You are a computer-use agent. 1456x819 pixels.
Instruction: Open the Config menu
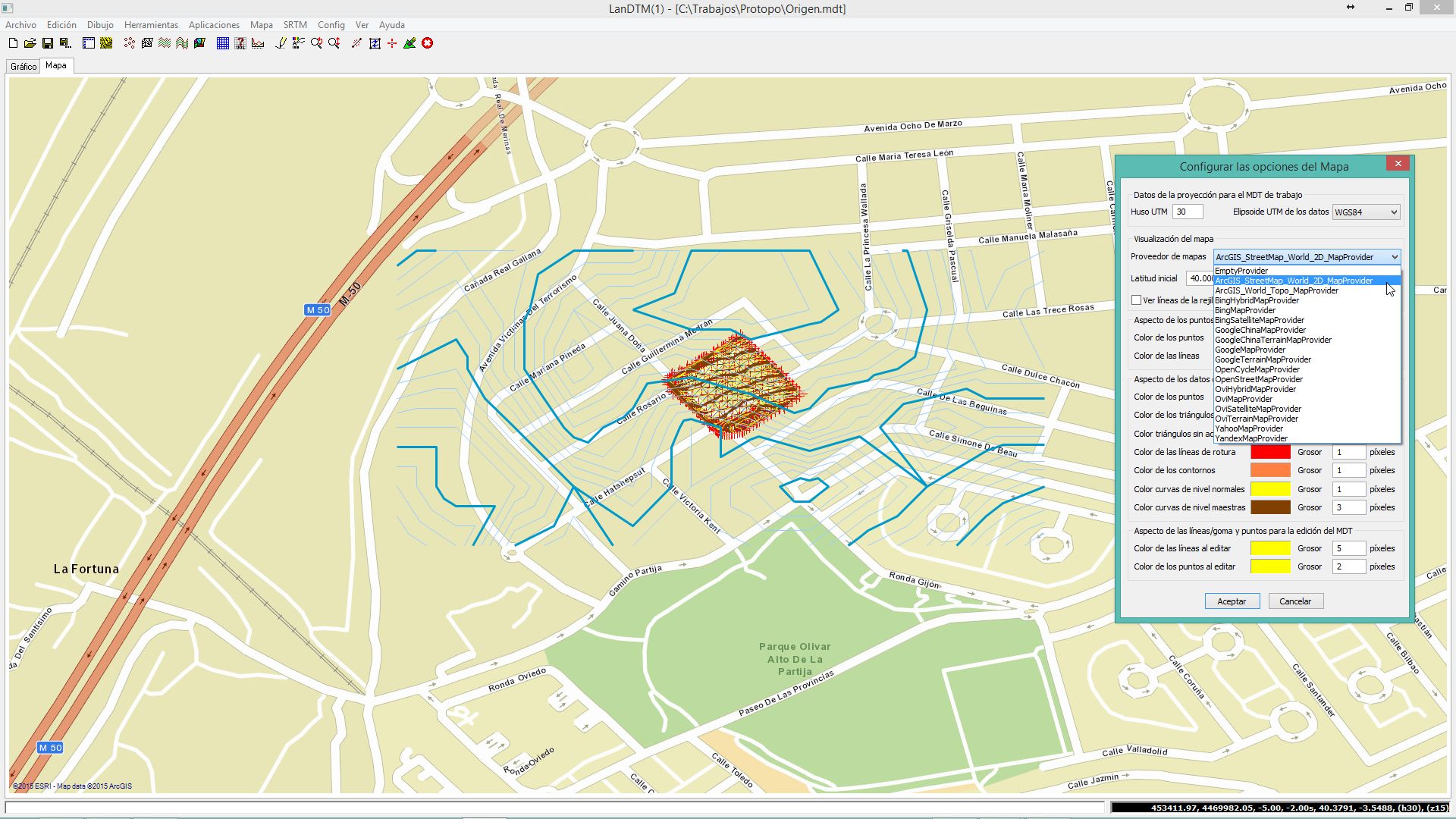[331, 25]
